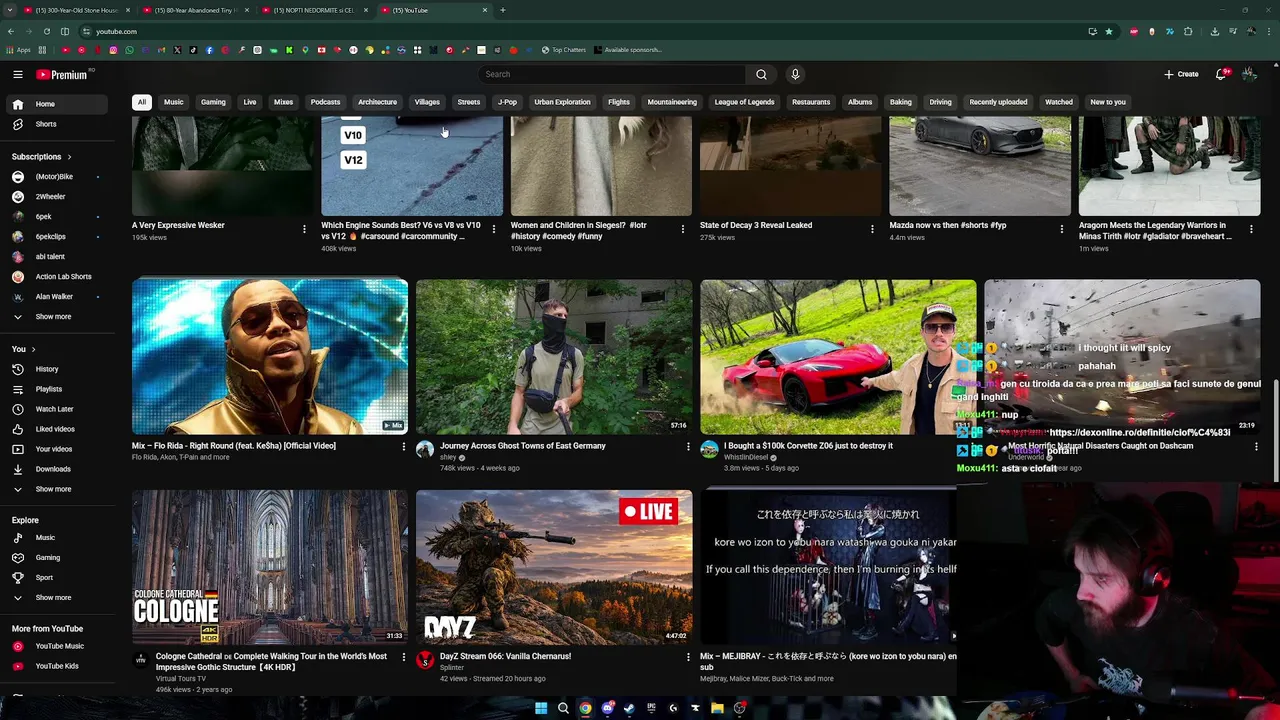Image resolution: width=1280 pixels, height=720 pixels.
Task: Select the Music filter chip
Action: point(174,102)
